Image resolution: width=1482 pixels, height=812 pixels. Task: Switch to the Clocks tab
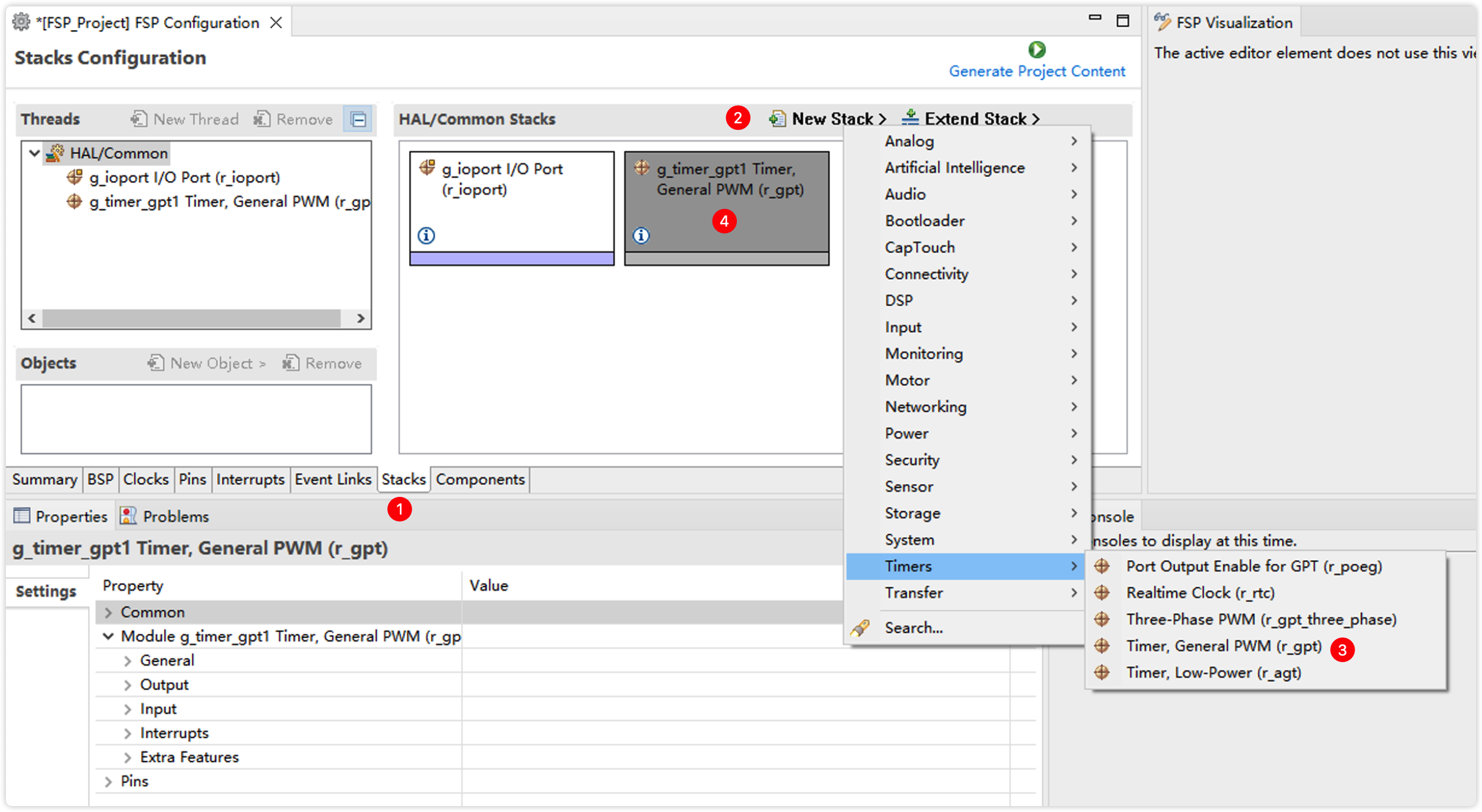146,479
